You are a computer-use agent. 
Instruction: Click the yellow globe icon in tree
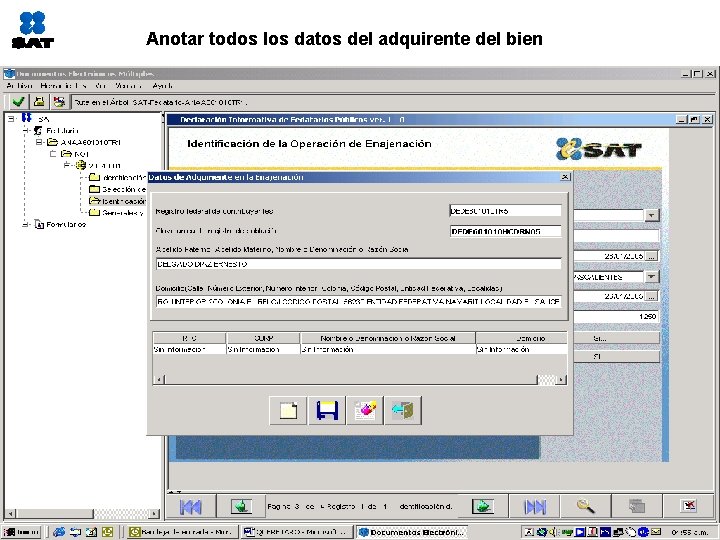click(x=81, y=165)
